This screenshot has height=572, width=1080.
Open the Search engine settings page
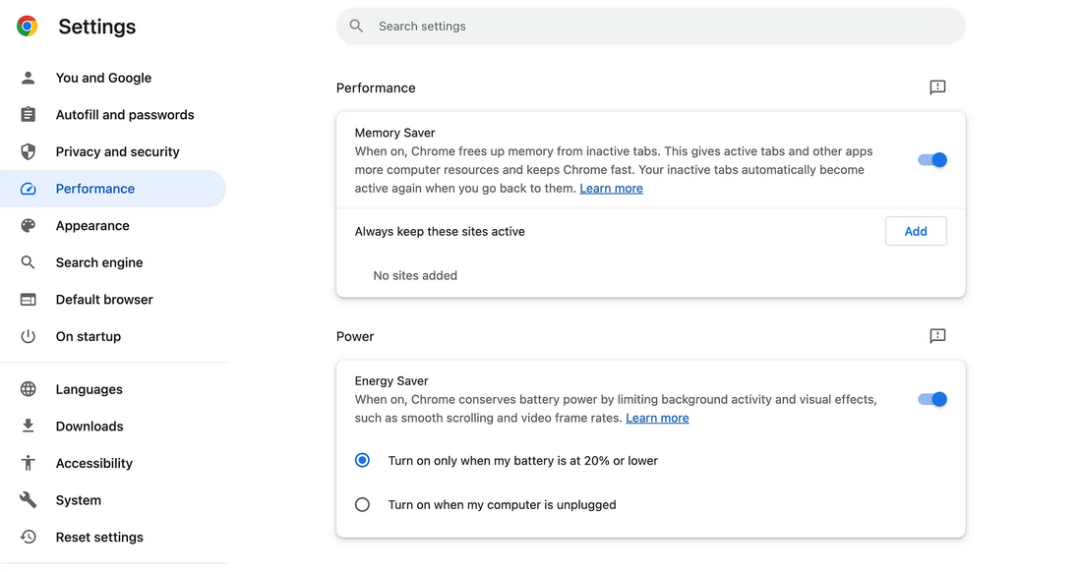99,263
